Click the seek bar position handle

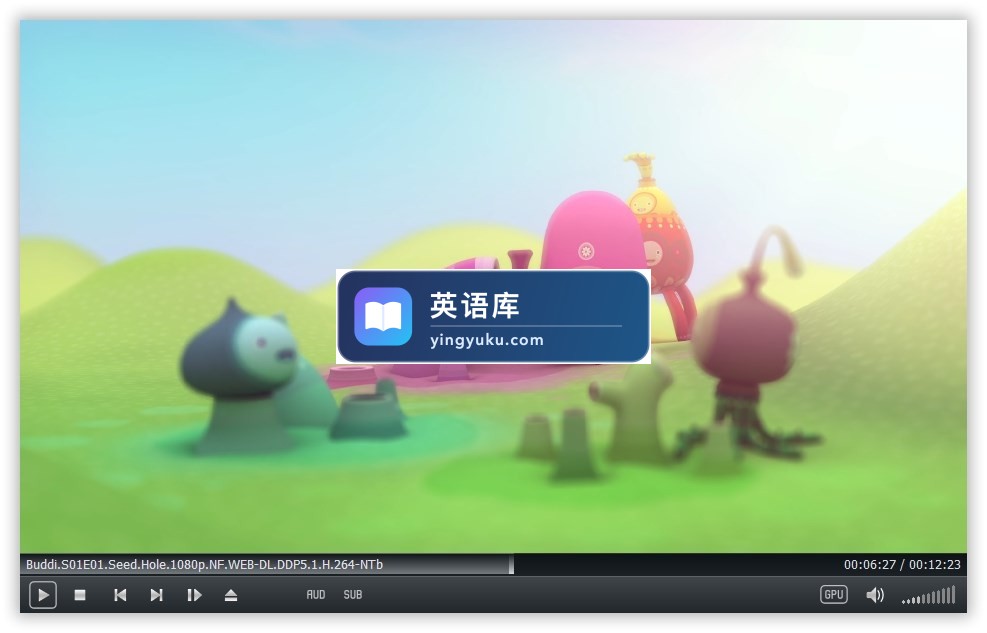[511, 564]
